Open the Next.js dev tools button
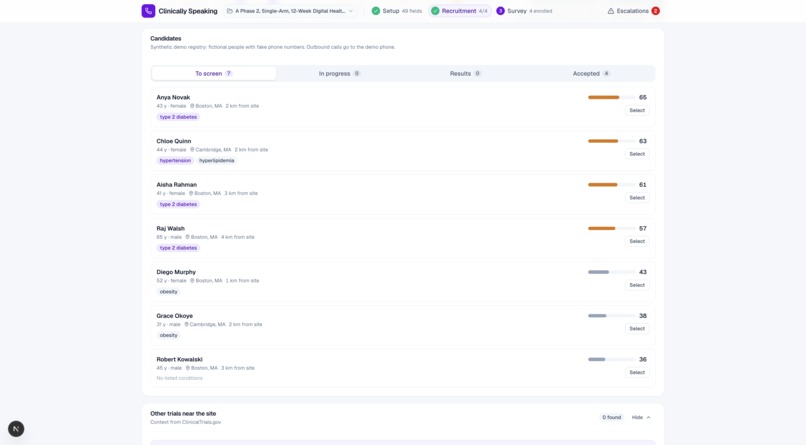Image resolution: width=806 pixels, height=445 pixels. (16, 429)
